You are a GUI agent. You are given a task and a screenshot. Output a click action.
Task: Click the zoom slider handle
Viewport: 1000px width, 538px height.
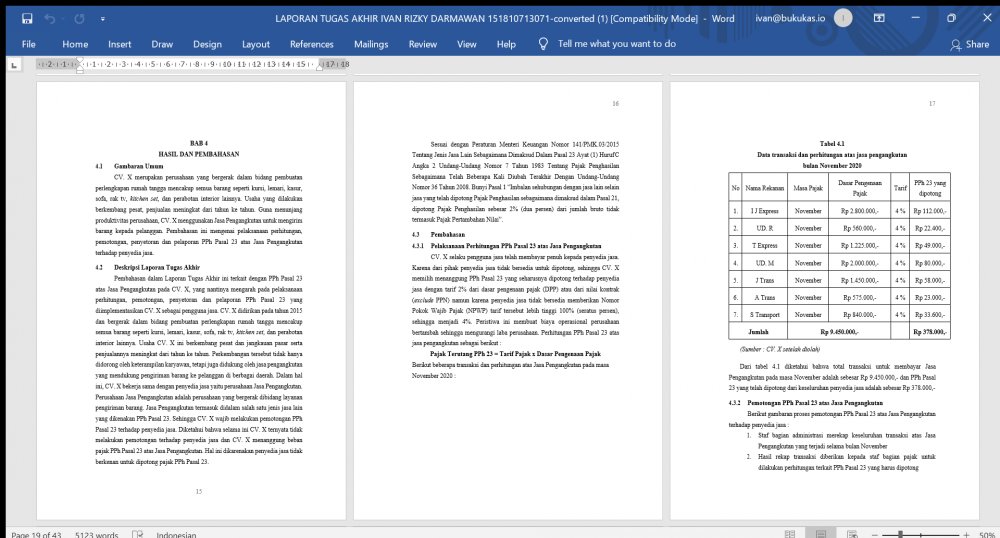coord(901,534)
